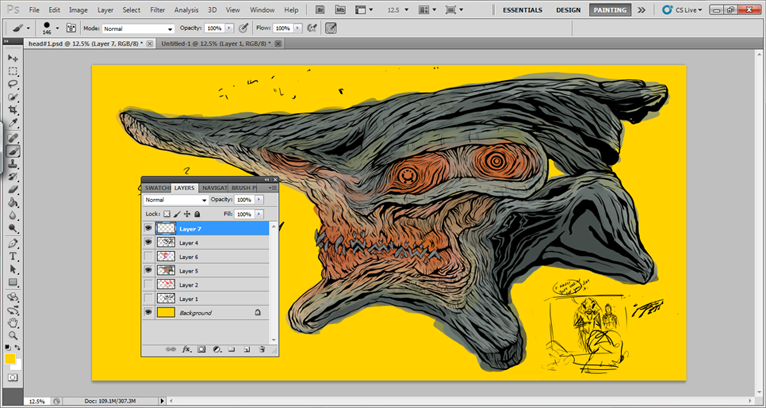
Task: Click the Design workspace button
Action: coord(568,10)
